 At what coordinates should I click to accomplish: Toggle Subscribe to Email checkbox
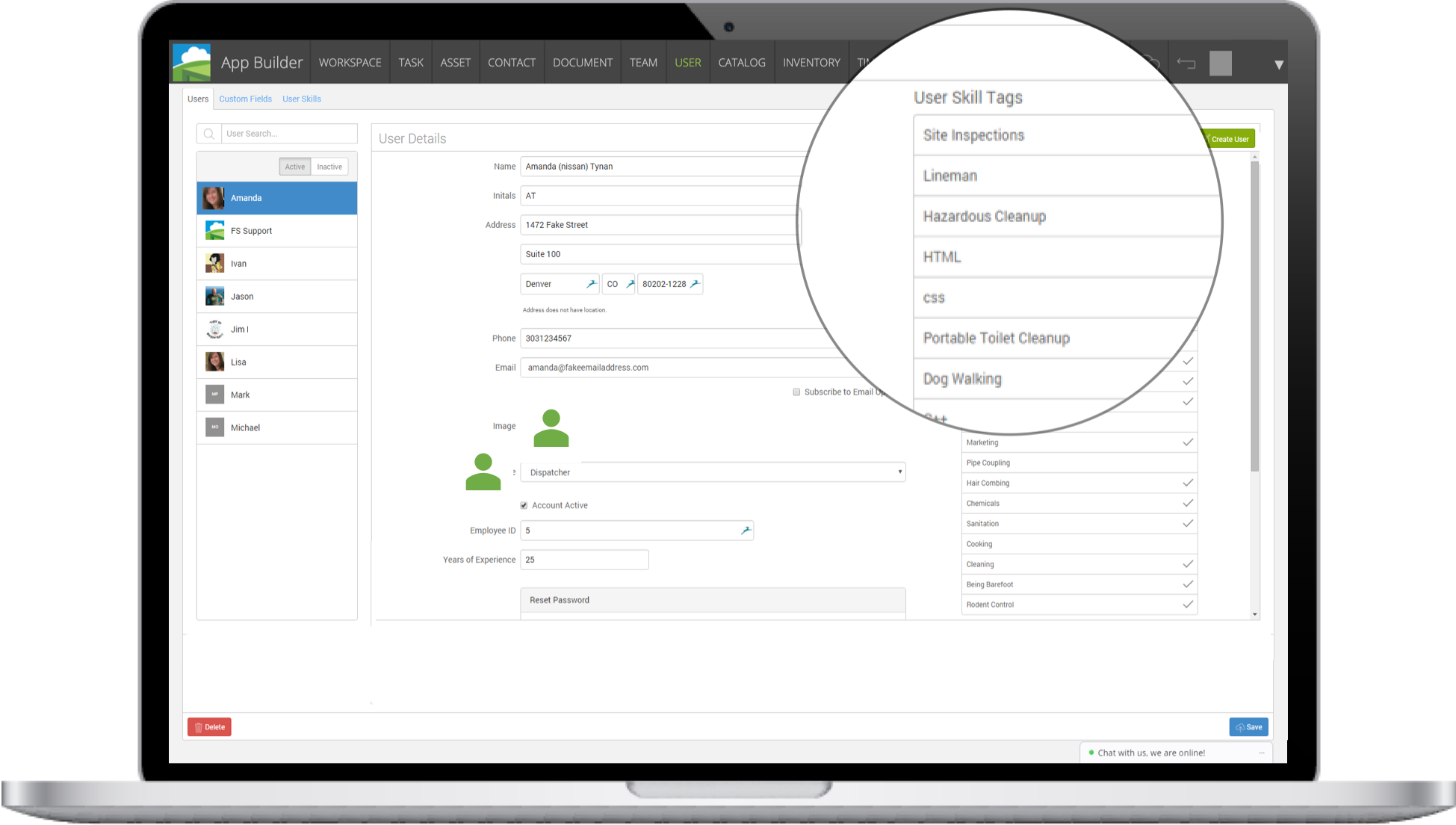(796, 392)
